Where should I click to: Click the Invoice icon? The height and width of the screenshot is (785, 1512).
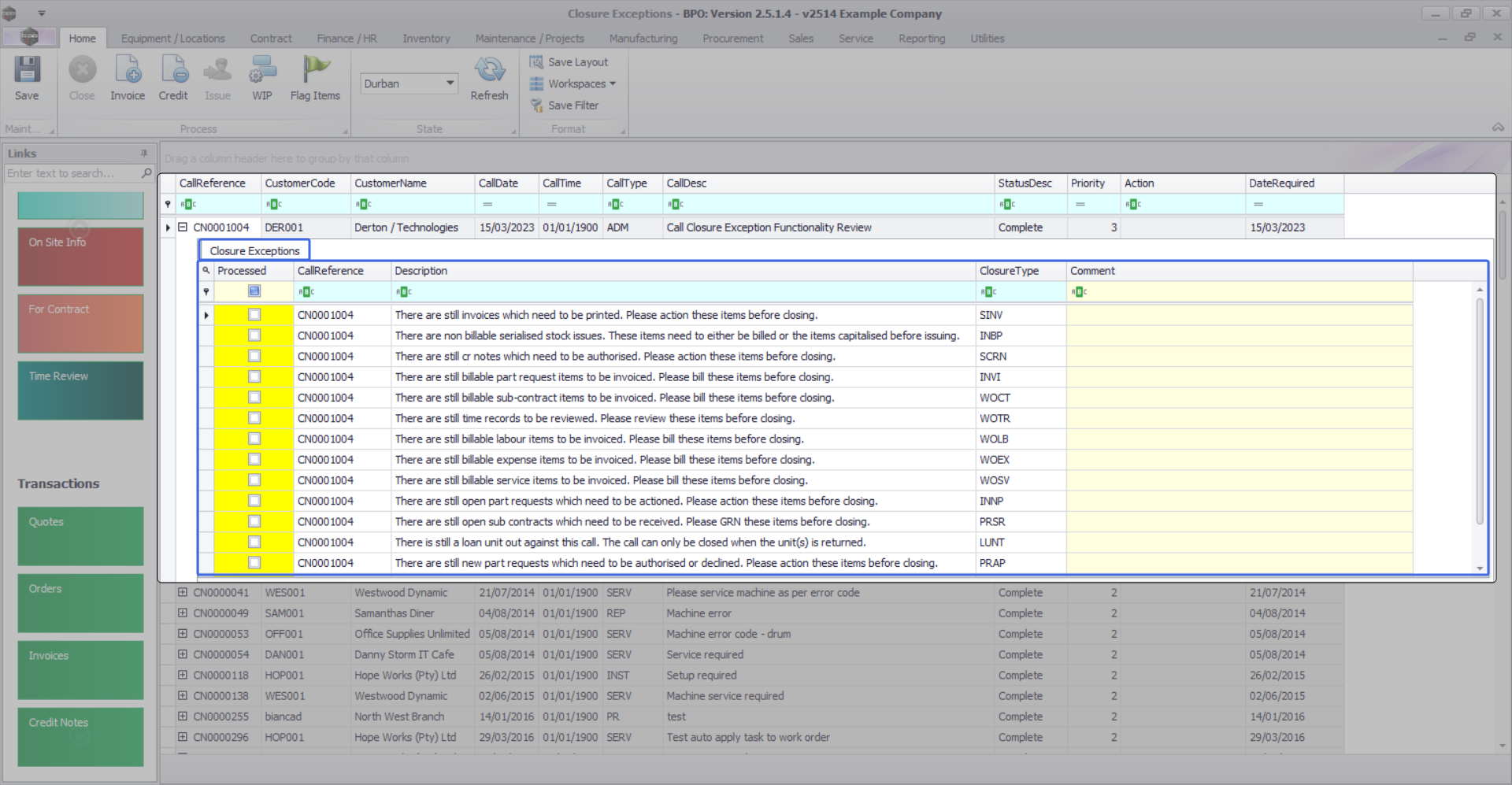[128, 77]
